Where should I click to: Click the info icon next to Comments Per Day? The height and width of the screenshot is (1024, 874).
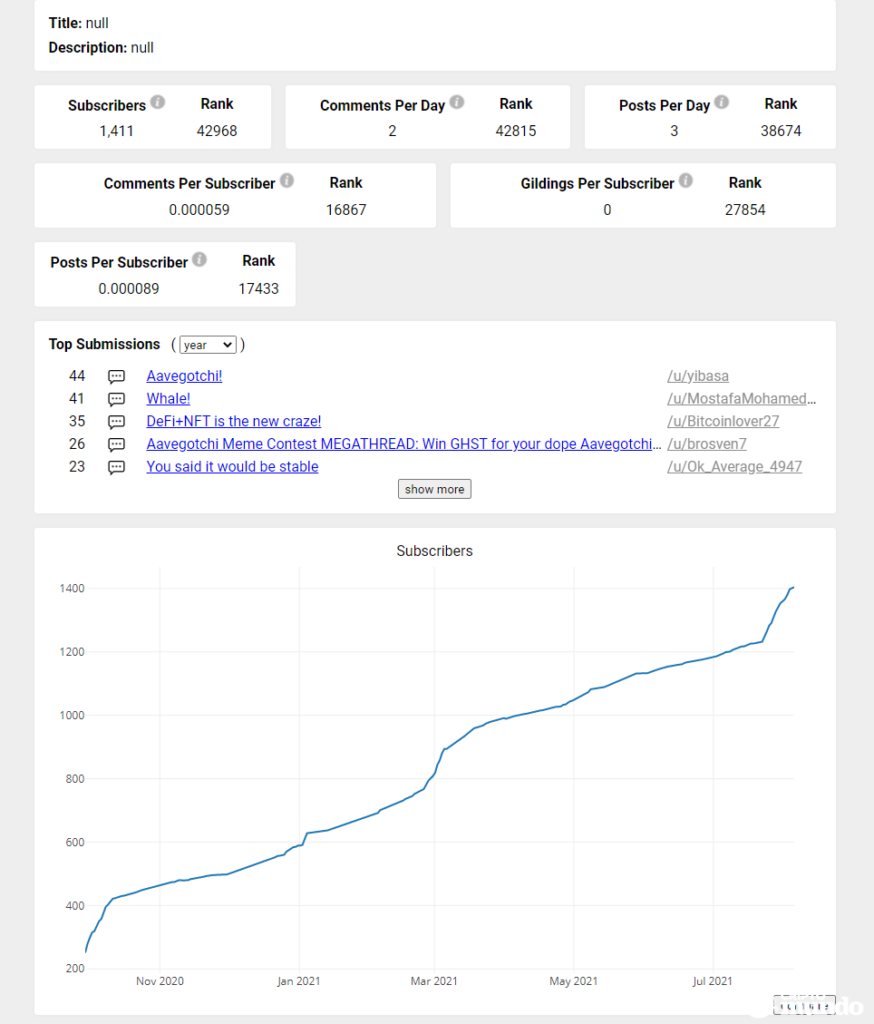coord(457,103)
